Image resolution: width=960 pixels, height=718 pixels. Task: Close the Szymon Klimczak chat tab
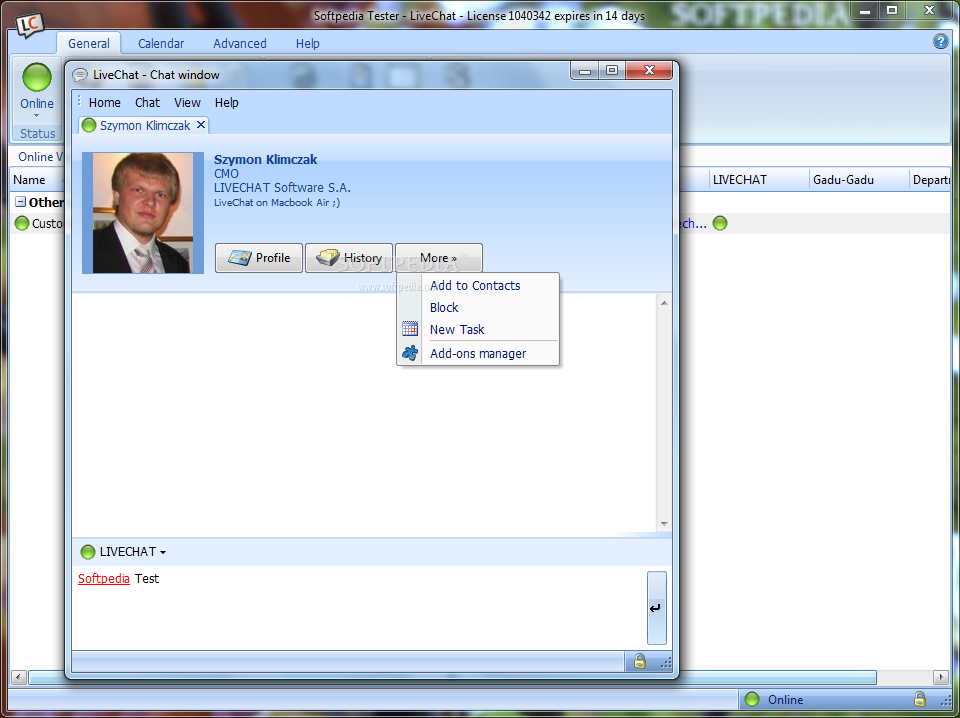(x=201, y=125)
